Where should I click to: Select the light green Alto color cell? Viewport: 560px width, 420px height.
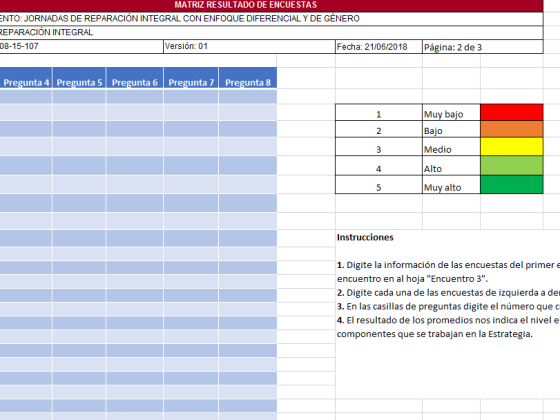(x=511, y=165)
